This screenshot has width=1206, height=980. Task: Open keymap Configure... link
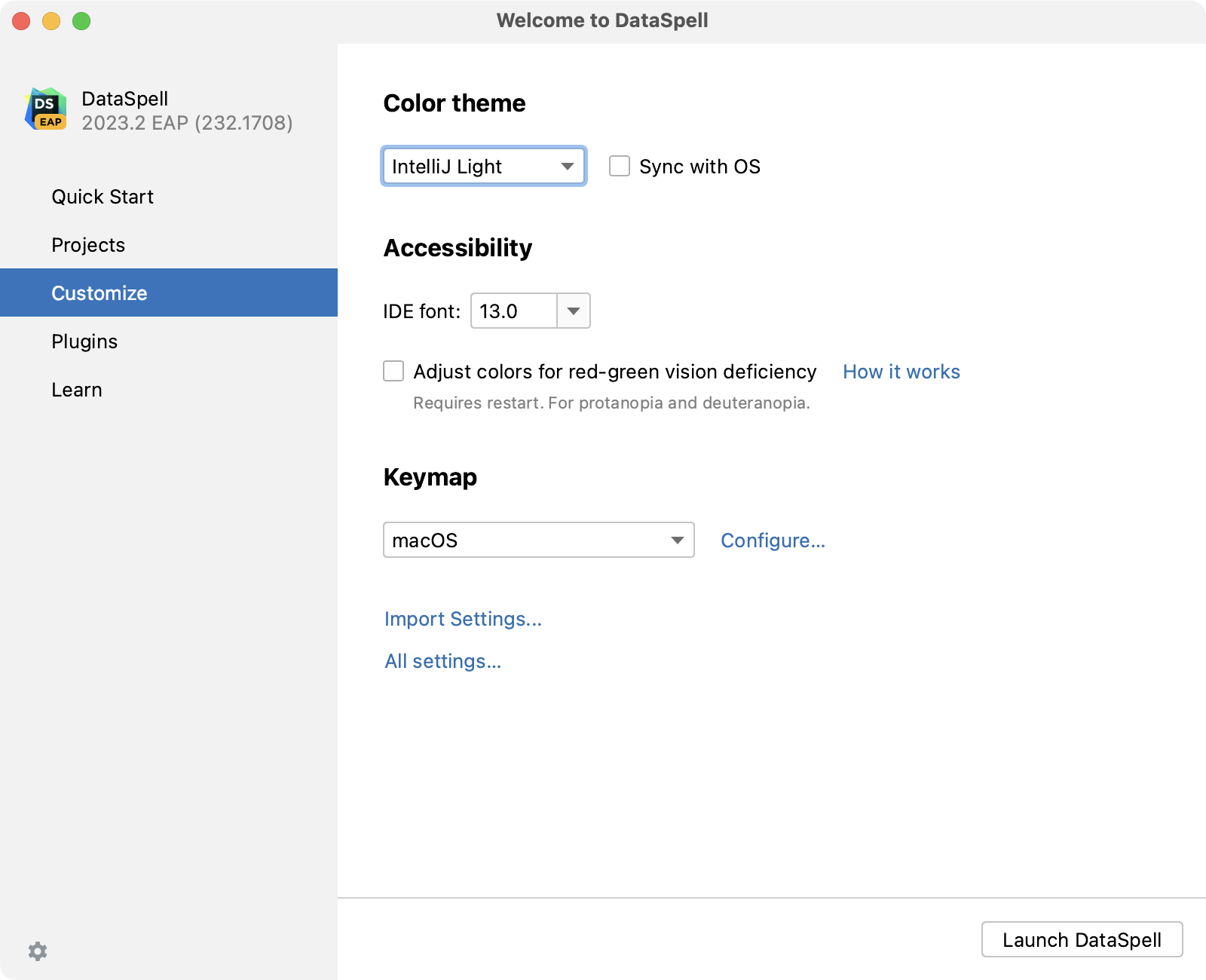[x=773, y=541]
